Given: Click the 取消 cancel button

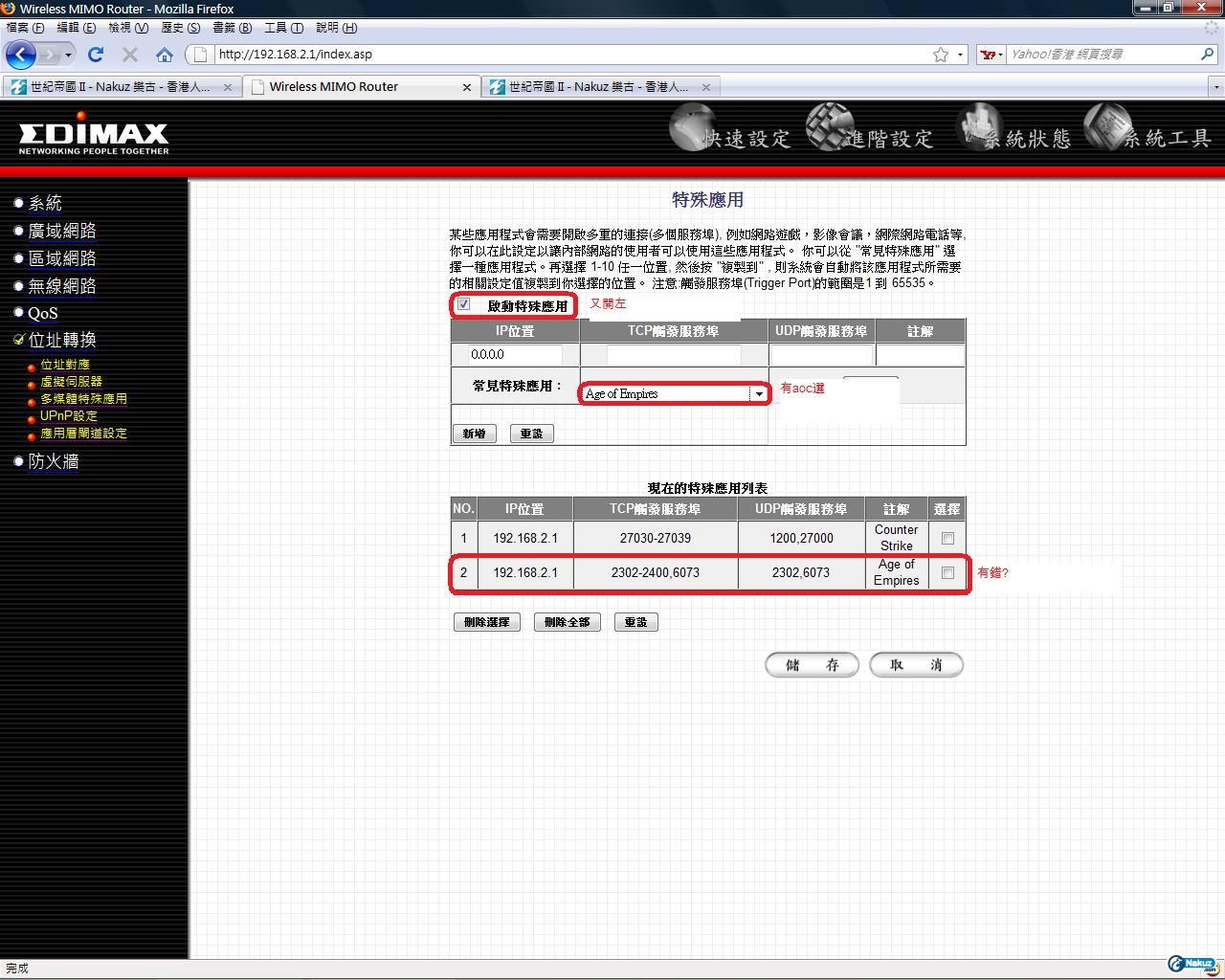Looking at the screenshot, I should click(x=916, y=665).
